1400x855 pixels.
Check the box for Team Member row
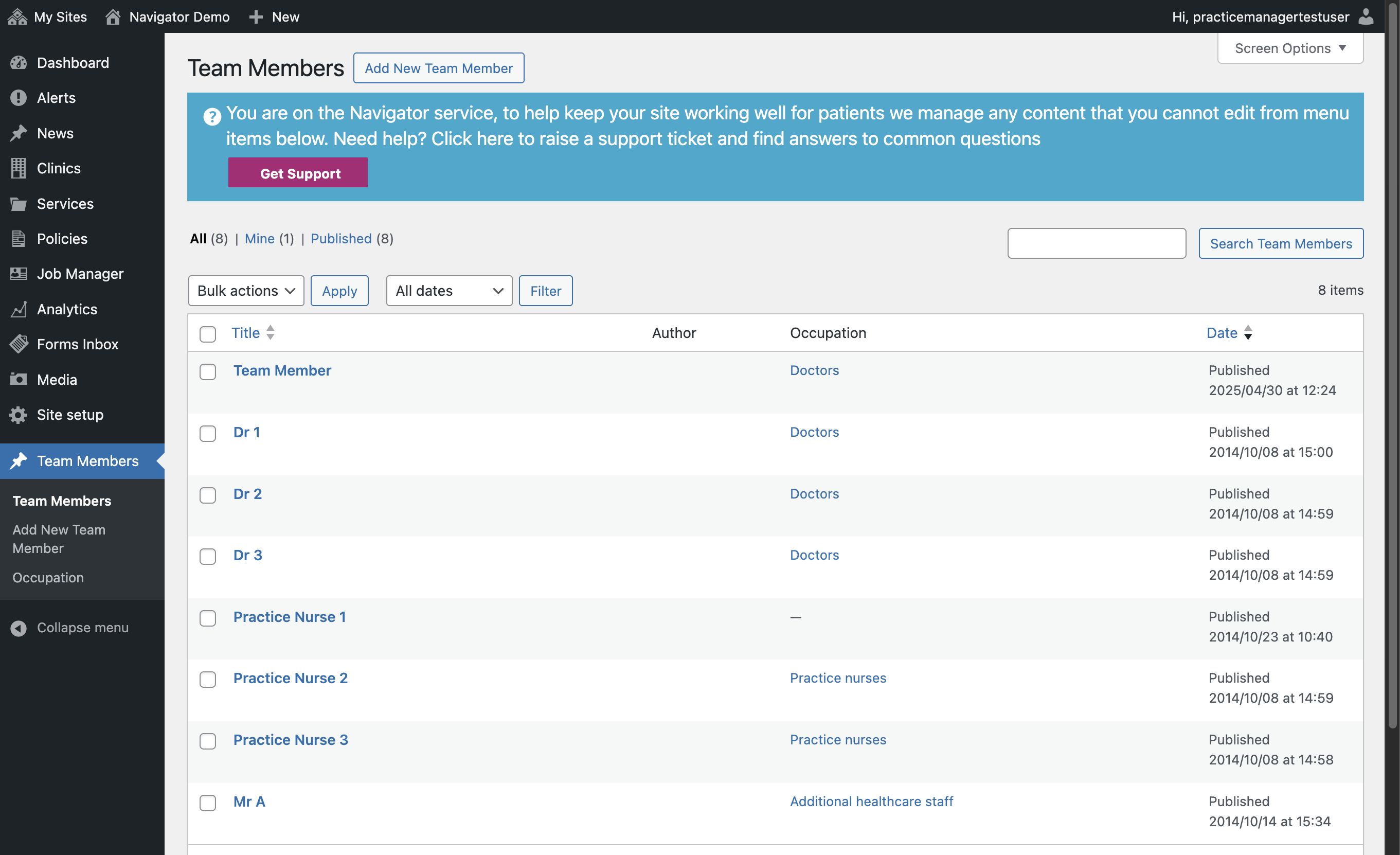tap(208, 372)
